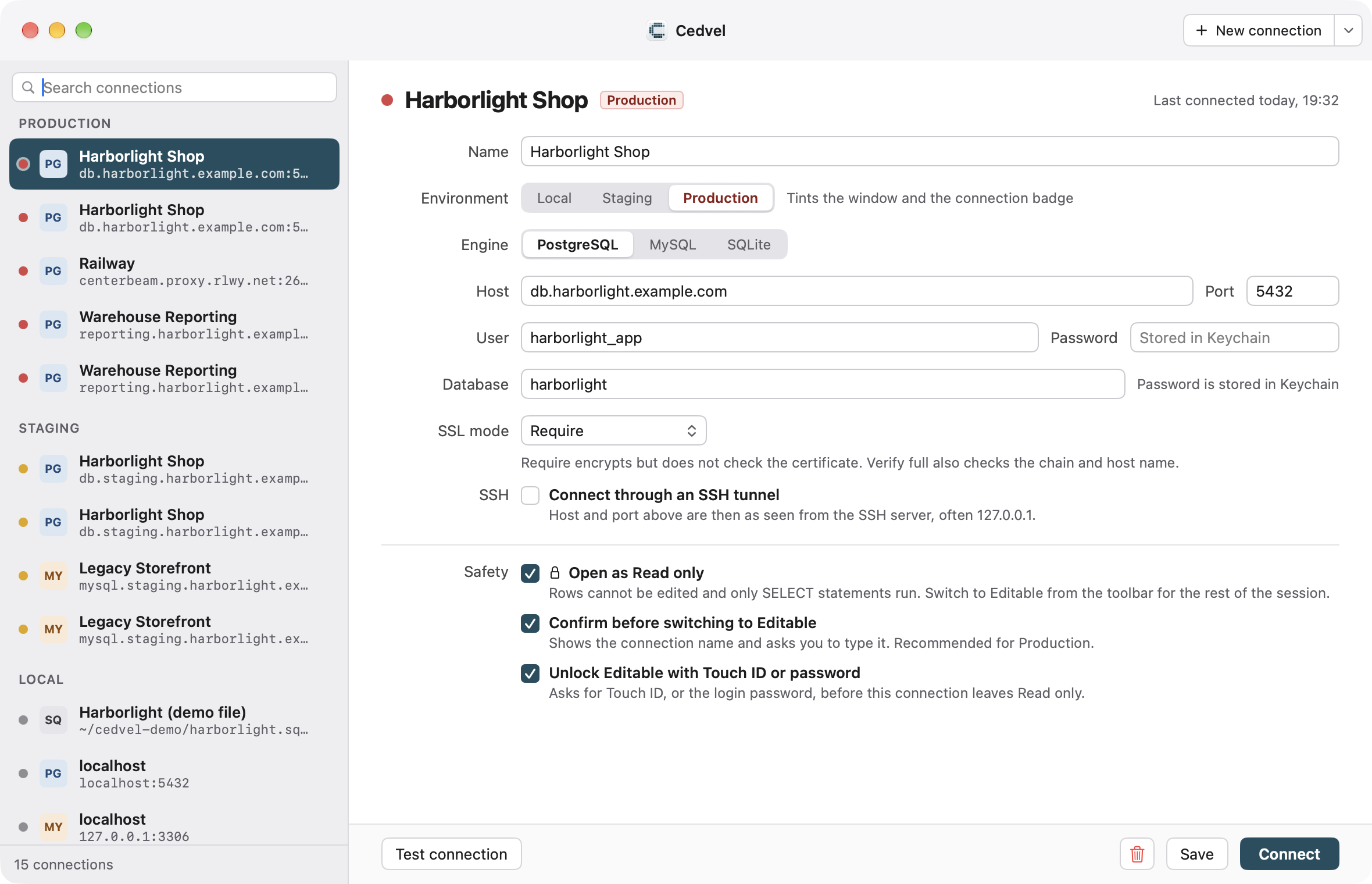Toggle Confirm before switching to Editable
Viewport: 1372px width, 884px height.
[x=530, y=623]
